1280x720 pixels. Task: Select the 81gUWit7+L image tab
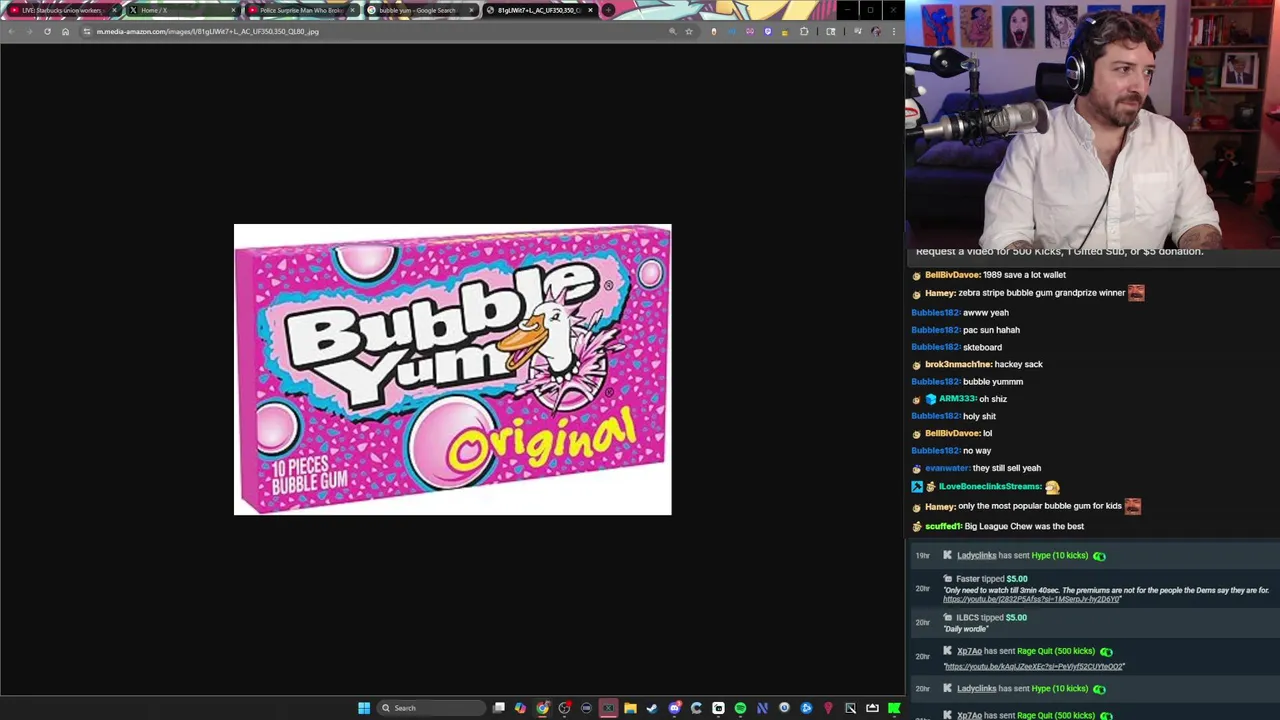[x=538, y=10]
